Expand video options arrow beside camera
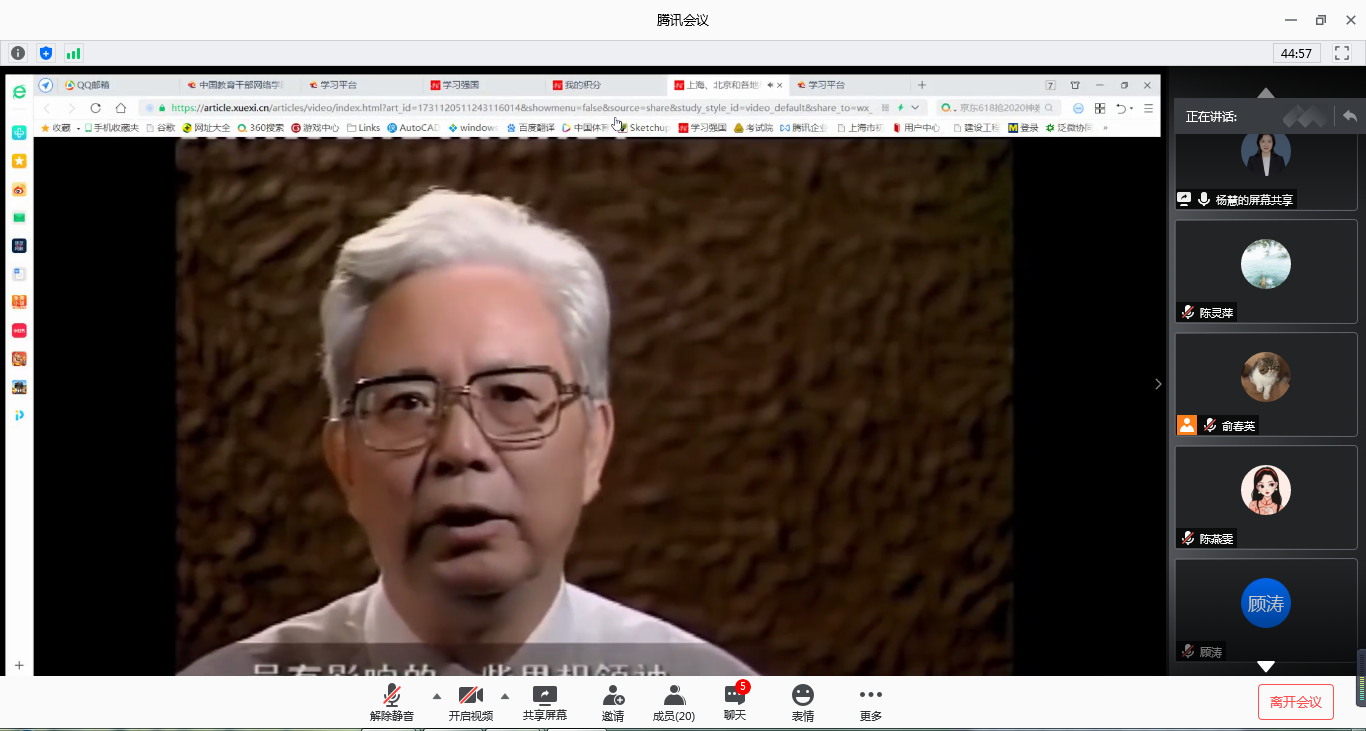The width and height of the screenshot is (1366, 731). (505, 696)
